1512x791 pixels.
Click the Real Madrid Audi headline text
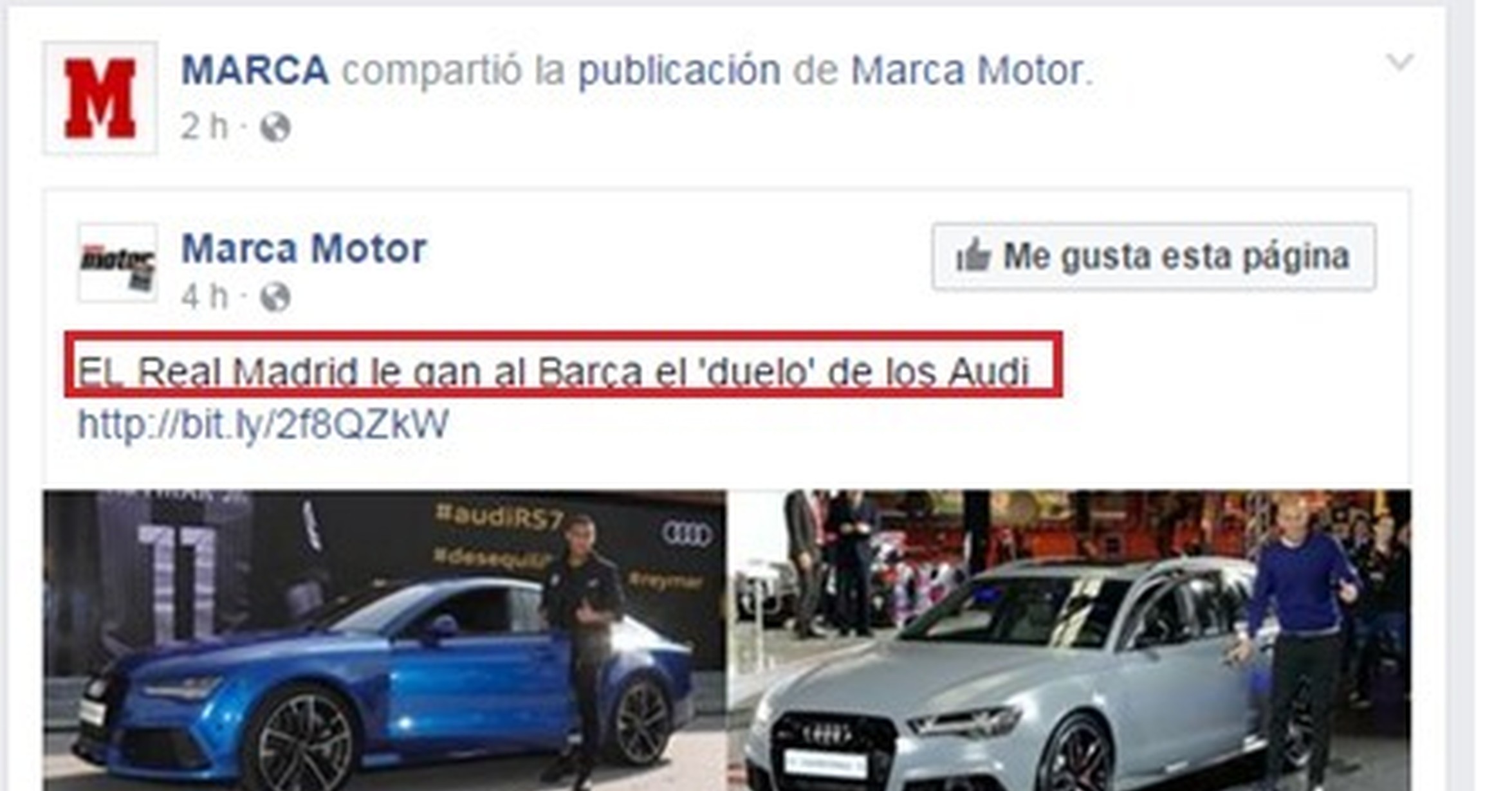553,371
